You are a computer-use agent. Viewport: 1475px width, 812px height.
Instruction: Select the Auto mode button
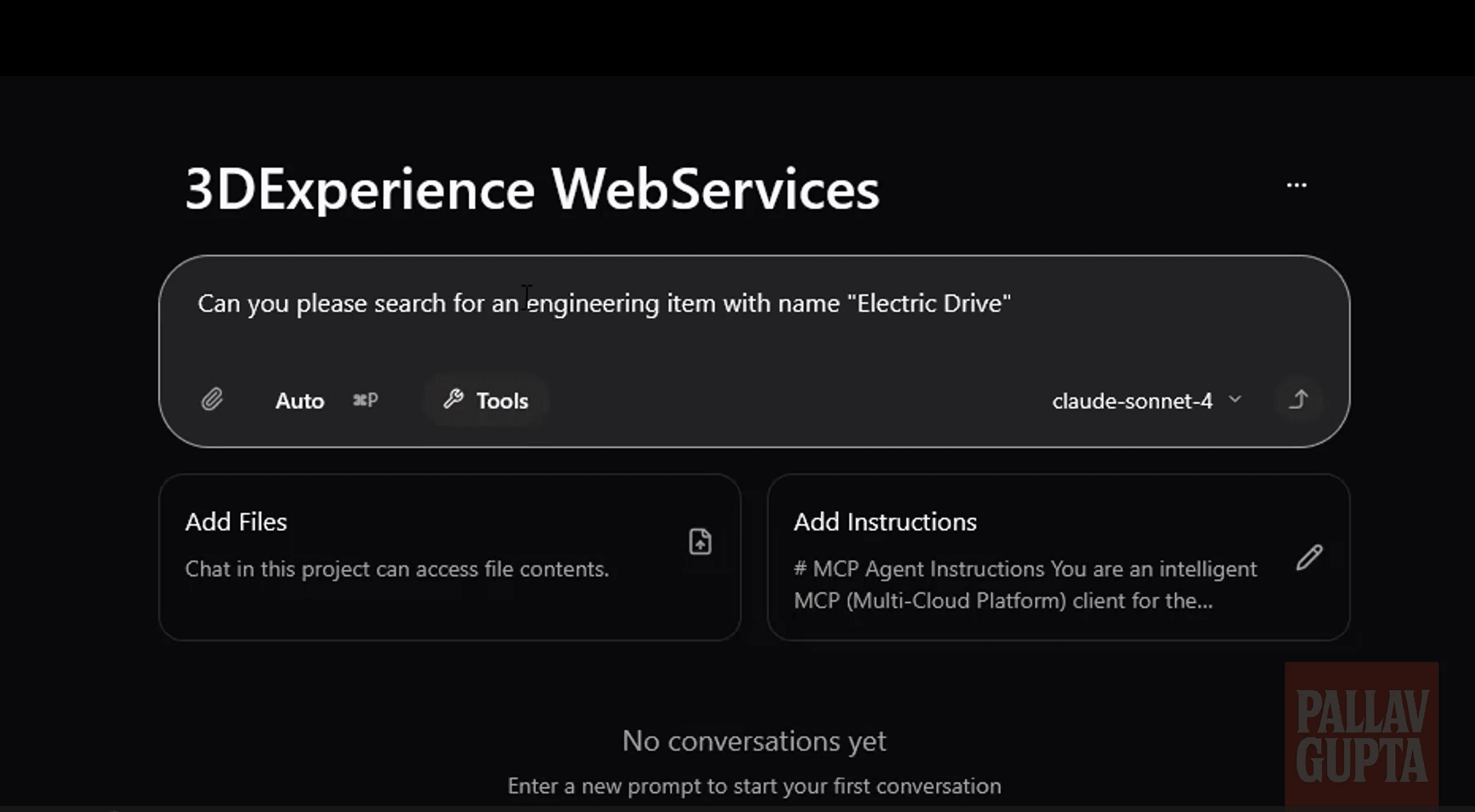tap(300, 401)
